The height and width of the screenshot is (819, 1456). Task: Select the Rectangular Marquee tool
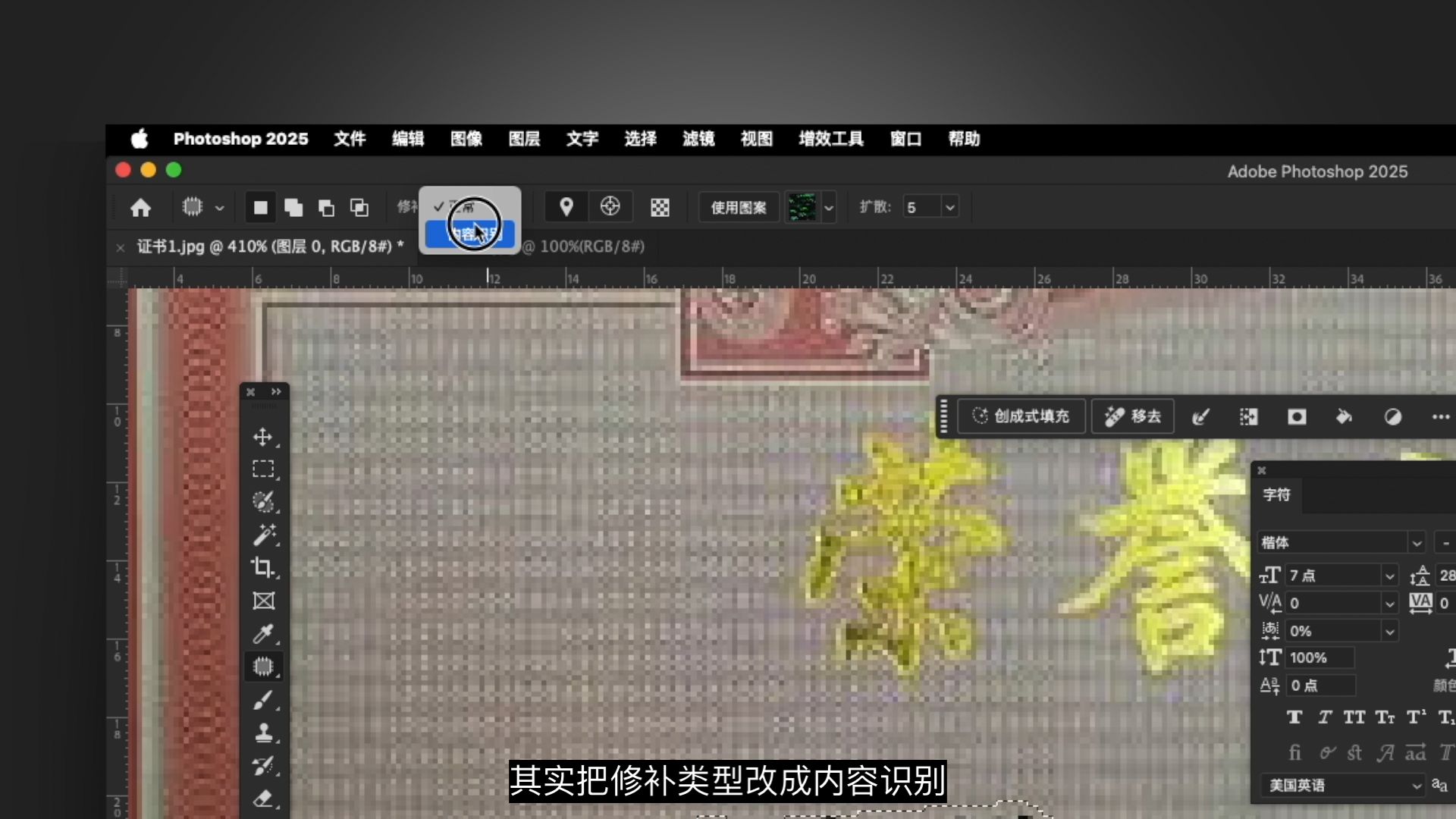pos(263,469)
